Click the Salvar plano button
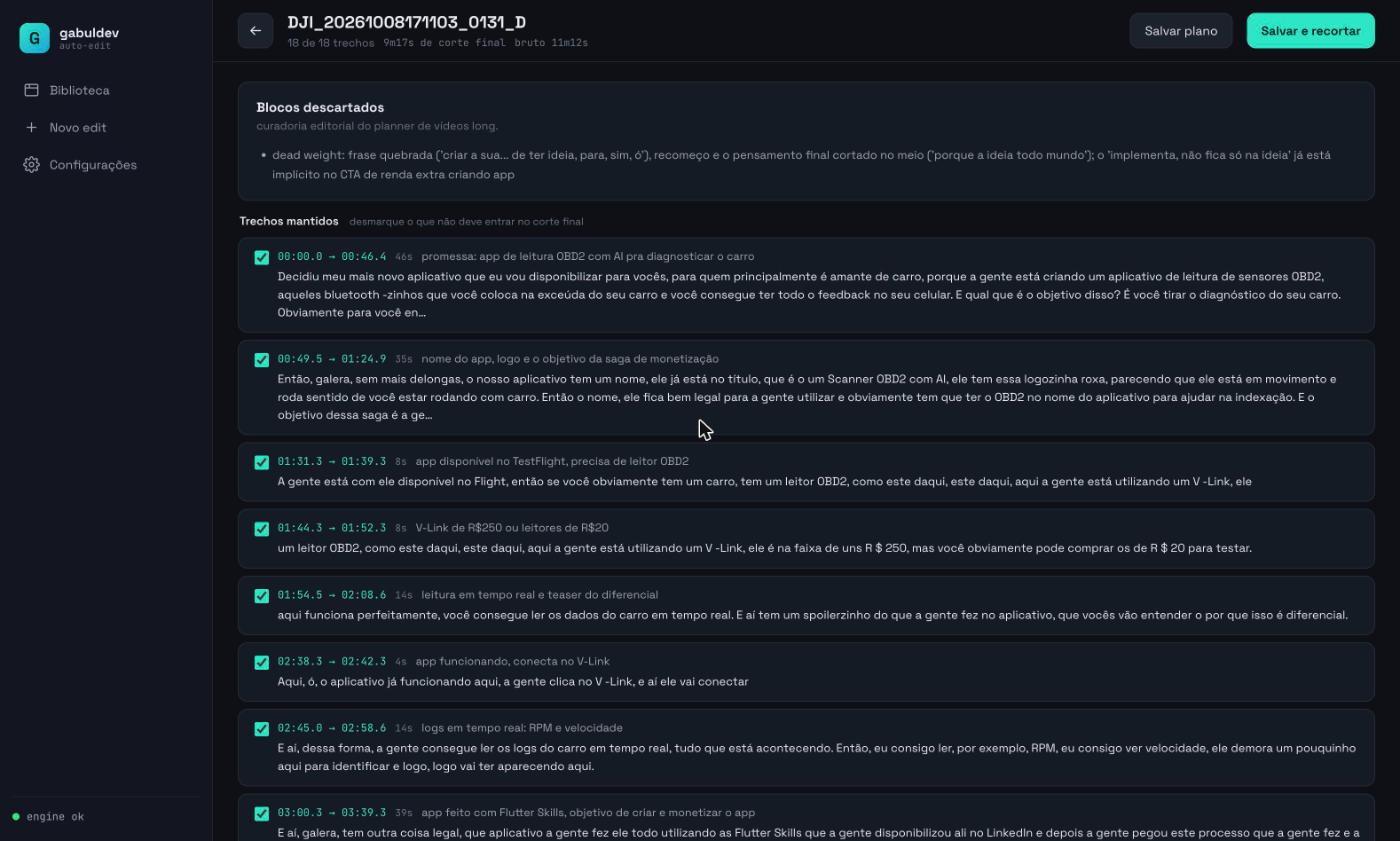The image size is (1400, 841). click(1181, 31)
